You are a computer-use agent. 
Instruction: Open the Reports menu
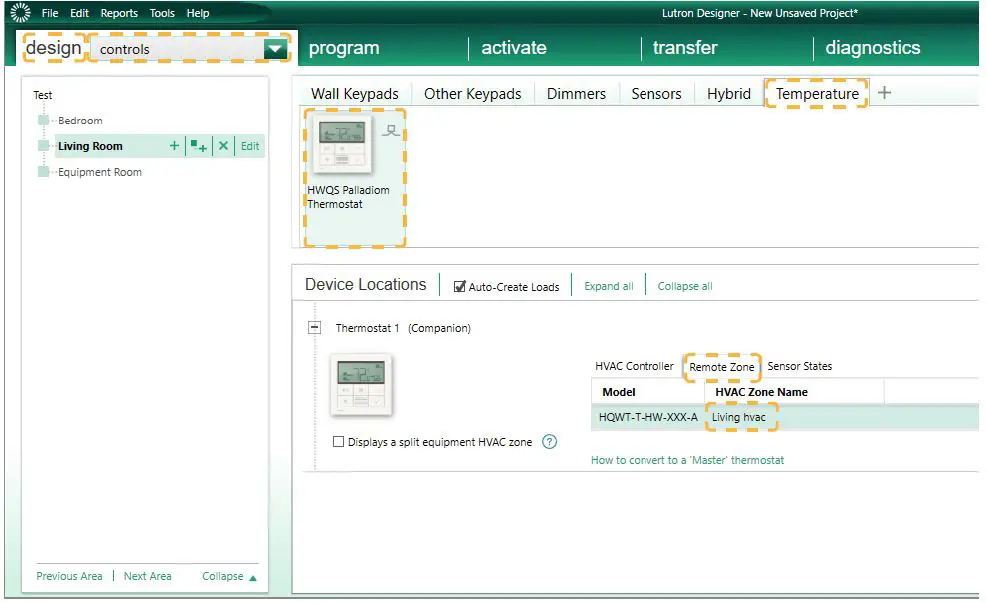[118, 12]
